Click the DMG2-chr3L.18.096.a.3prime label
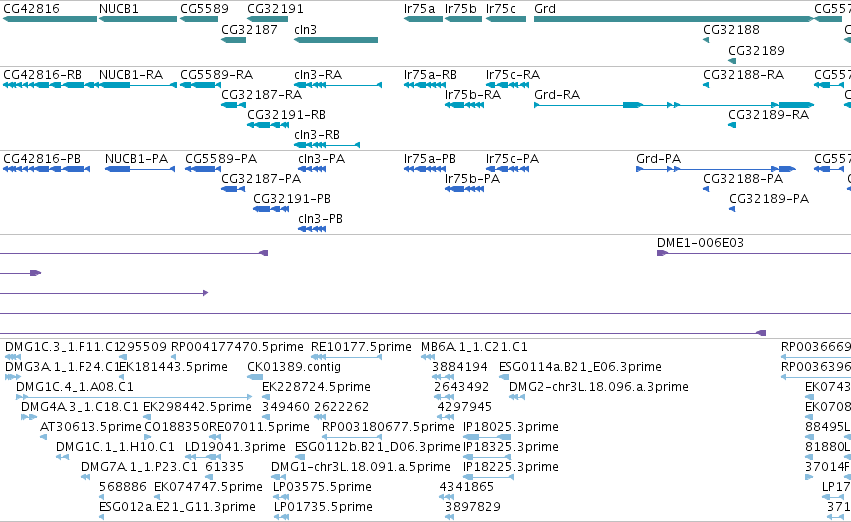Screen dimensions: 851x522 point(599,387)
